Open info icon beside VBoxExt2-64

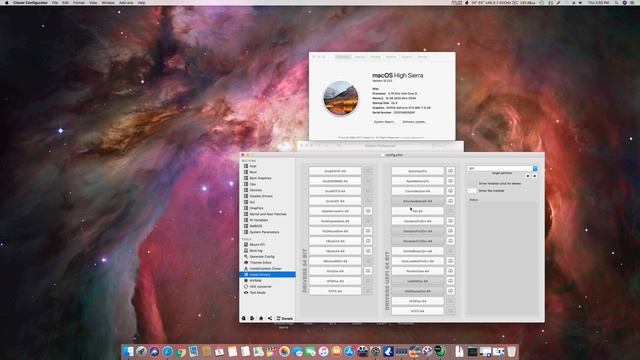368,241
